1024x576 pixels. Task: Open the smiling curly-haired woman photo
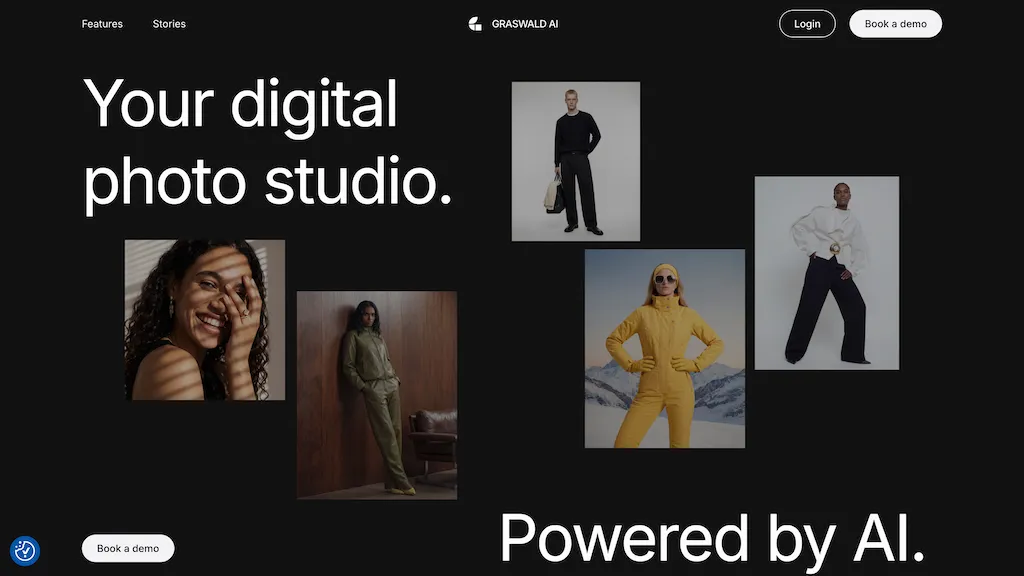pyautogui.click(x=204, y=320)
